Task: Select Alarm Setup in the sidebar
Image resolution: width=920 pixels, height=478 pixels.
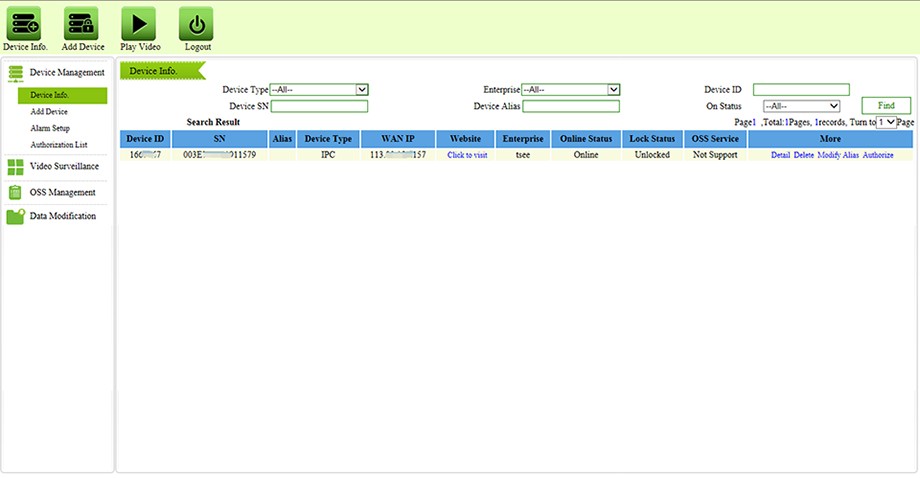Action: tap(50, 128)
